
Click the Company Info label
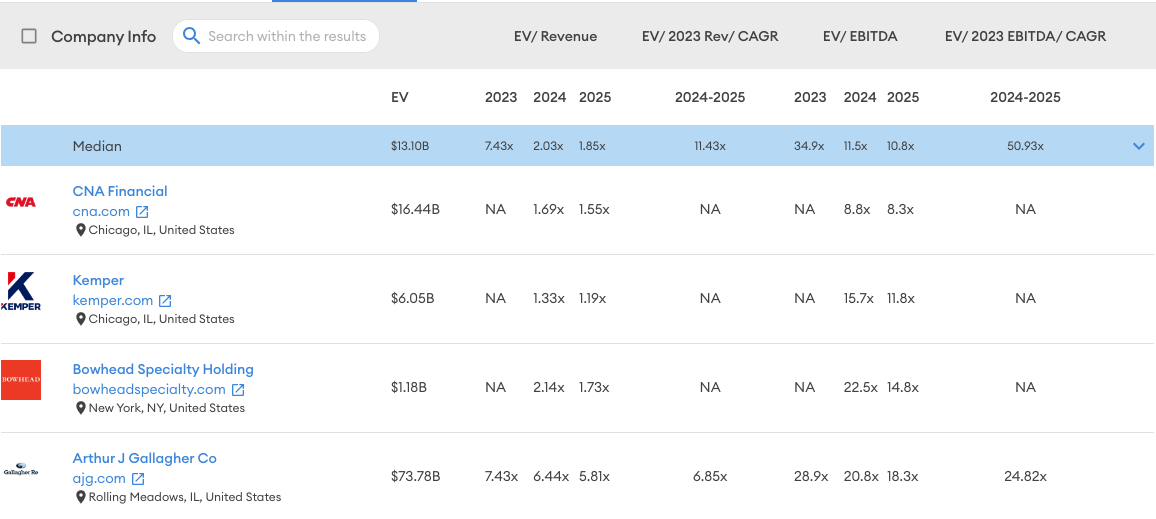[x=104, y=36]
